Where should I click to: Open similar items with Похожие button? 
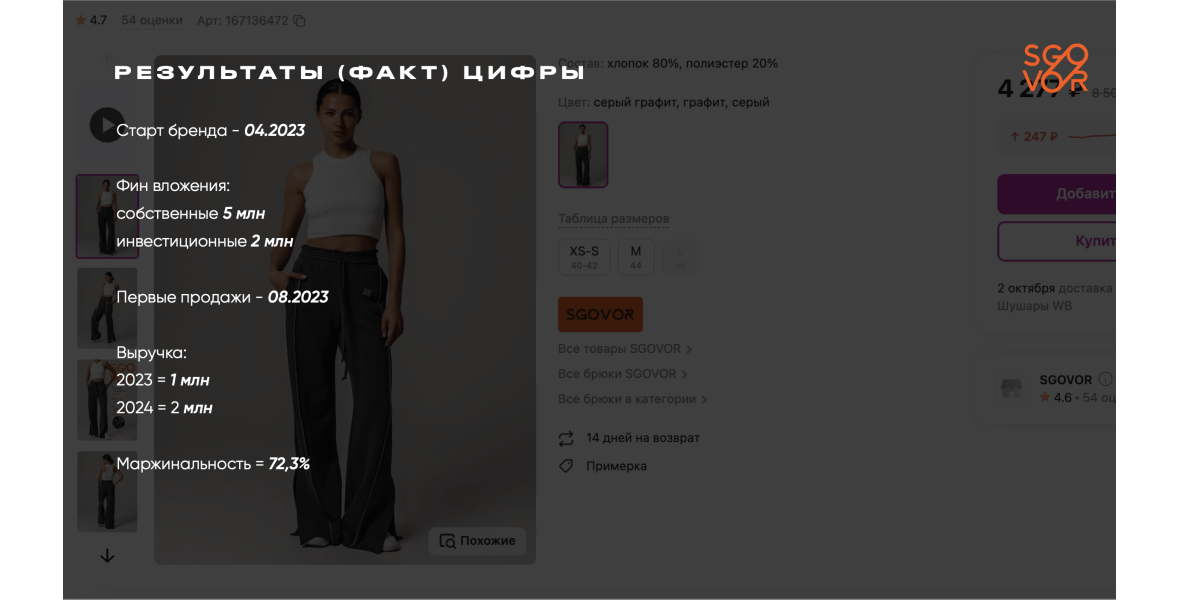(477, 541)
